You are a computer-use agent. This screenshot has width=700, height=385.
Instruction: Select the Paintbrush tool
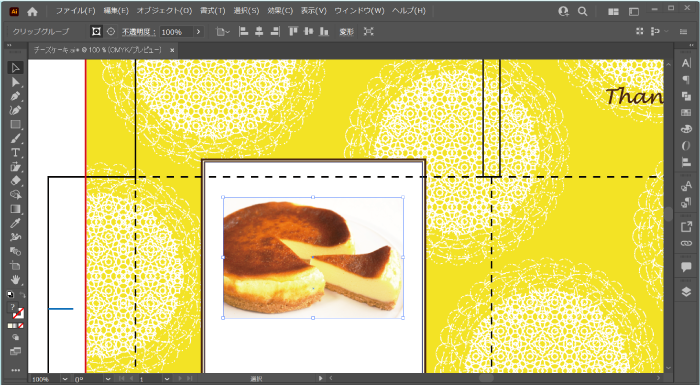coord(16,138)
